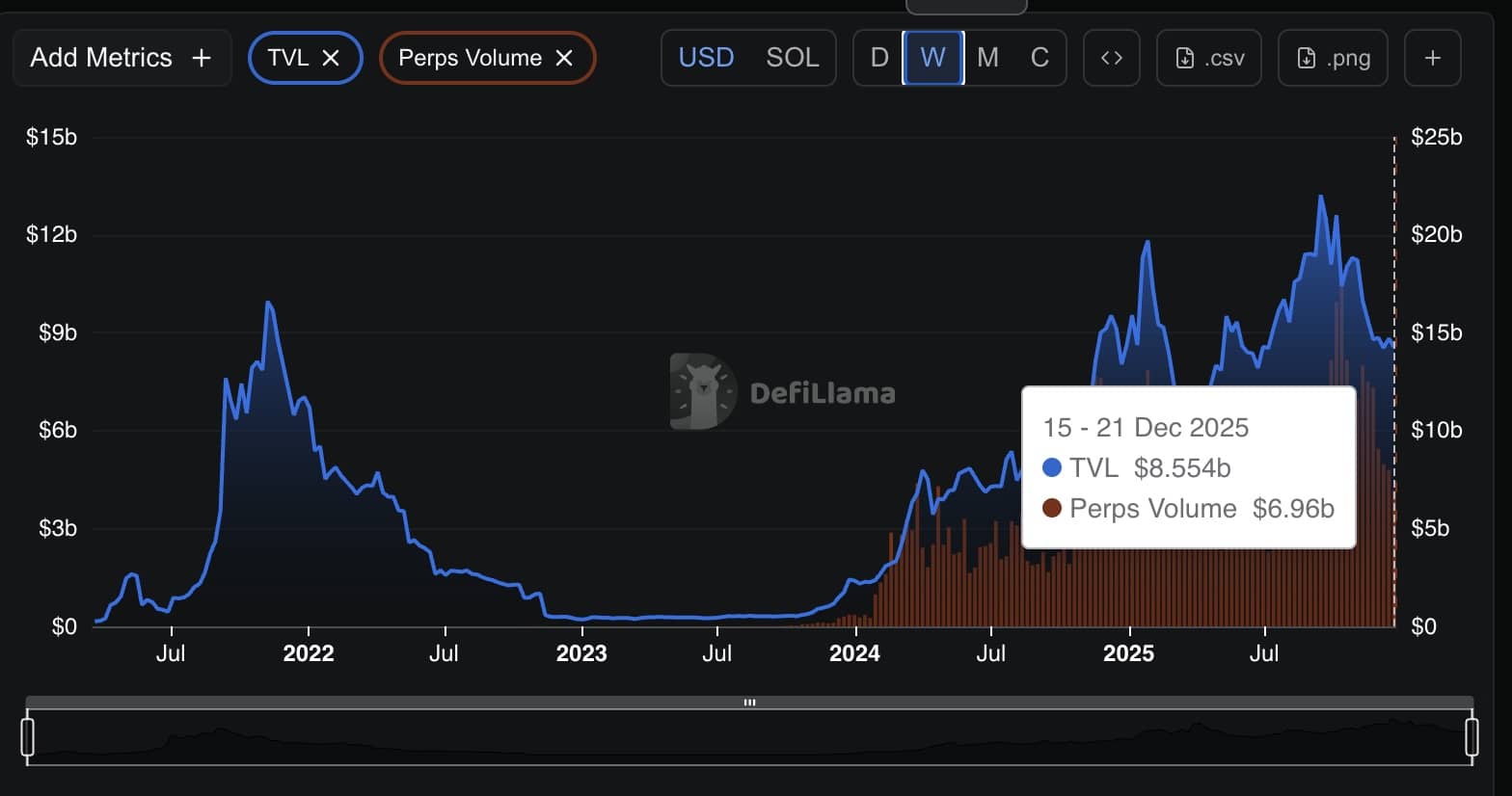Click the 2023 label on the time axis
Screen dimensions: 1512x796
581,653
